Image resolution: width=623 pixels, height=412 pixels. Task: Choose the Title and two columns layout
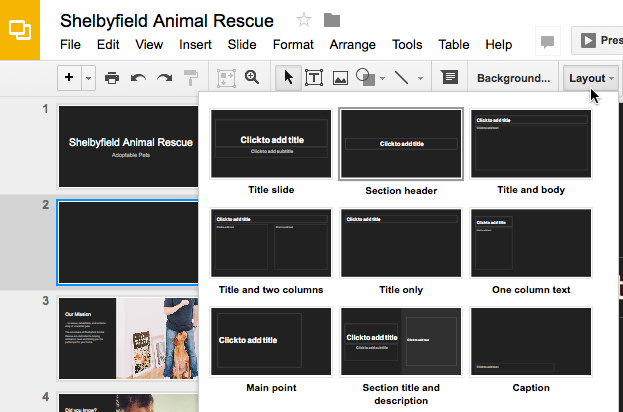click(x=271, y=243)
